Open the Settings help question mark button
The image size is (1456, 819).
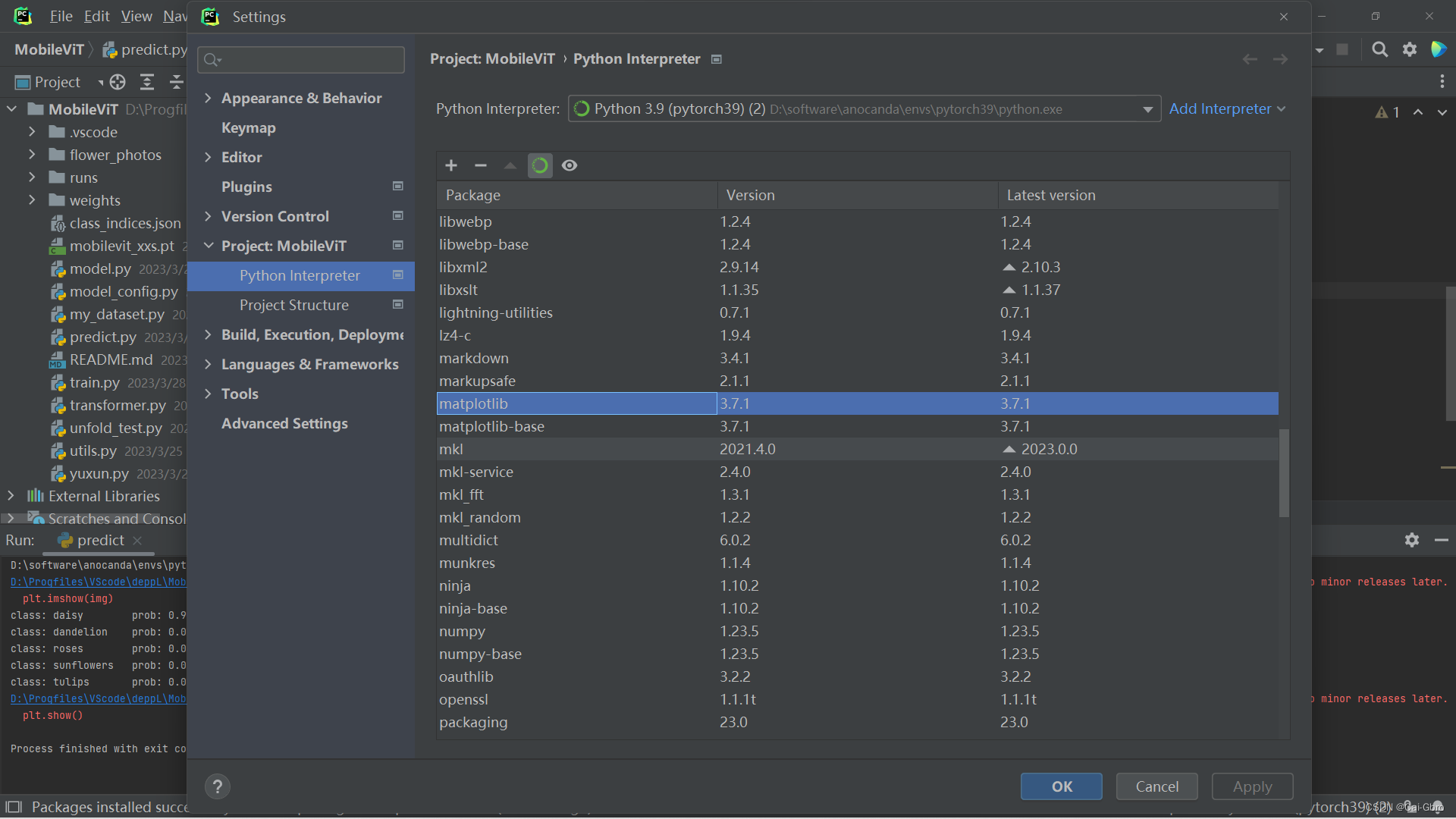click(x=218, y=786)
